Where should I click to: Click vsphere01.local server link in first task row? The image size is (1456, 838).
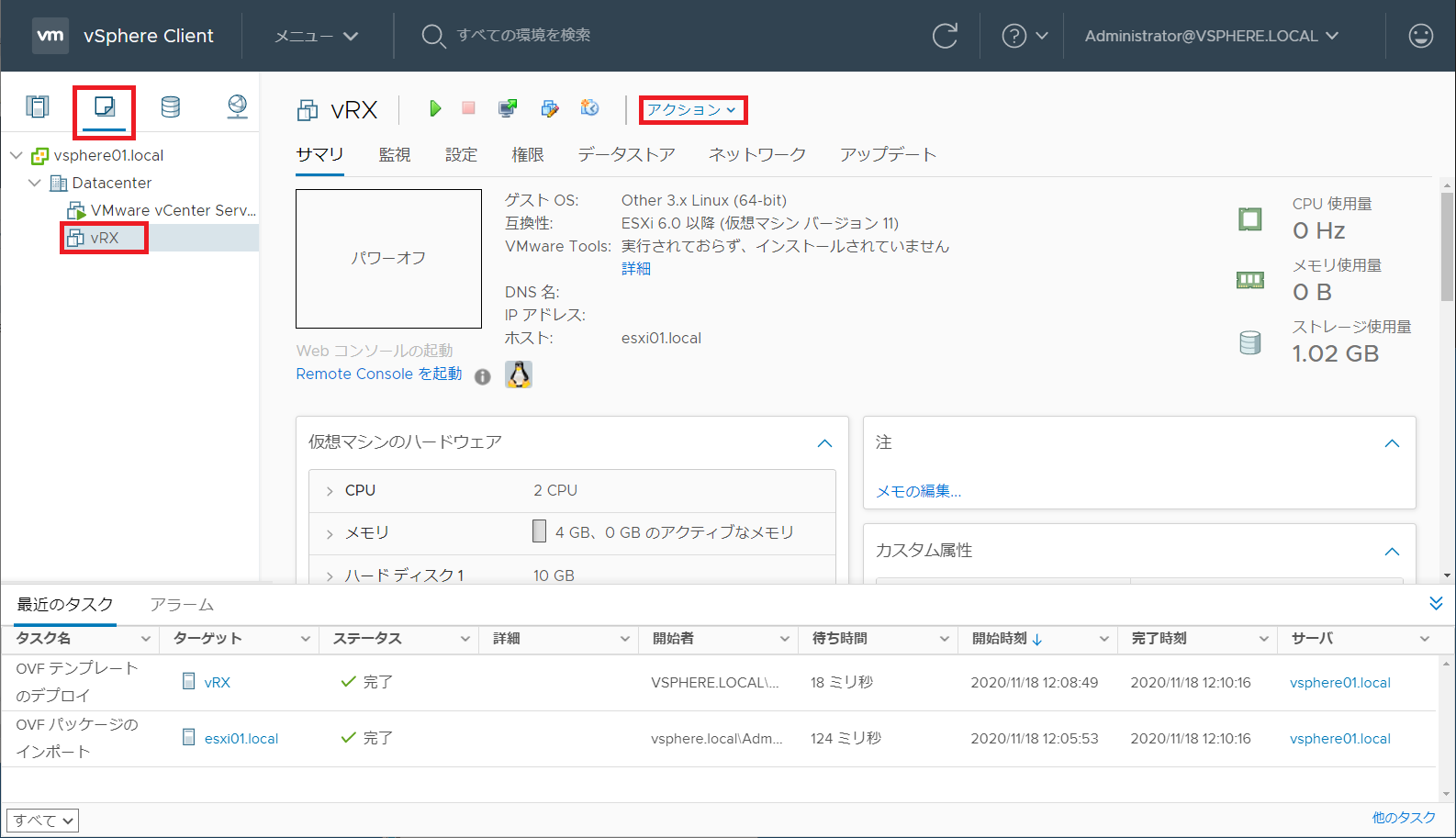coord(1339,682)
